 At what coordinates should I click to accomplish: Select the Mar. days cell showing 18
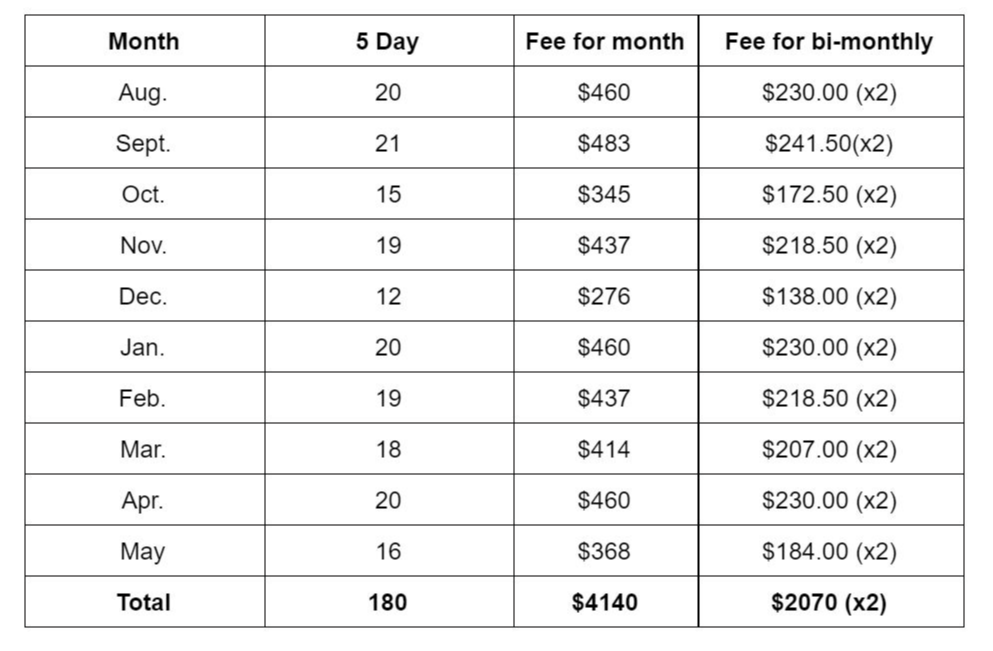389,449
